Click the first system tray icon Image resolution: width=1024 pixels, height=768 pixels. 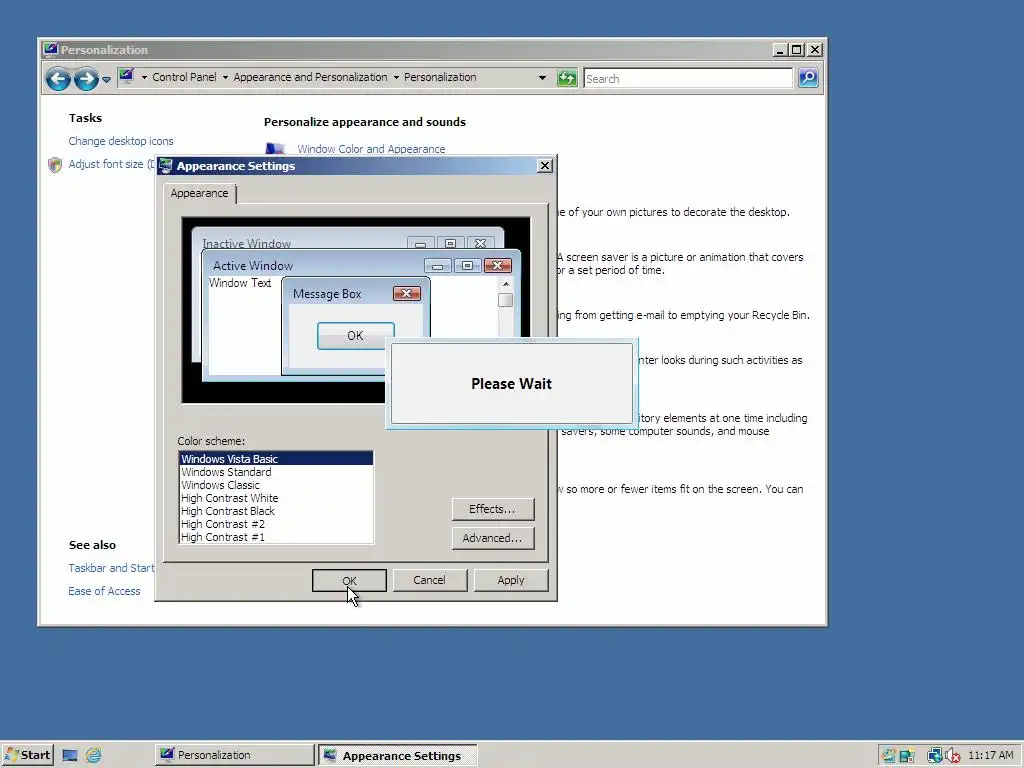pyautogui.click(x=888, y=756)
